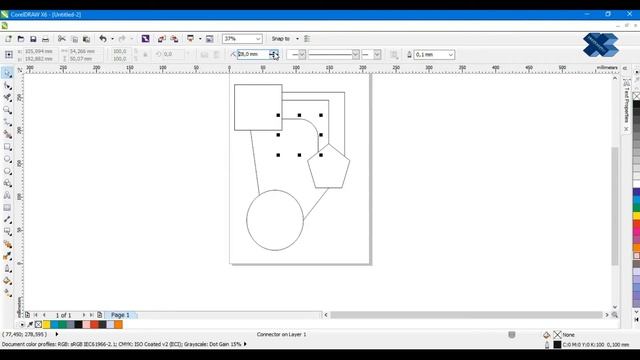Select the Text tool in the toolbox
This screenshot has height=360, width=640.
pos(7,196)
